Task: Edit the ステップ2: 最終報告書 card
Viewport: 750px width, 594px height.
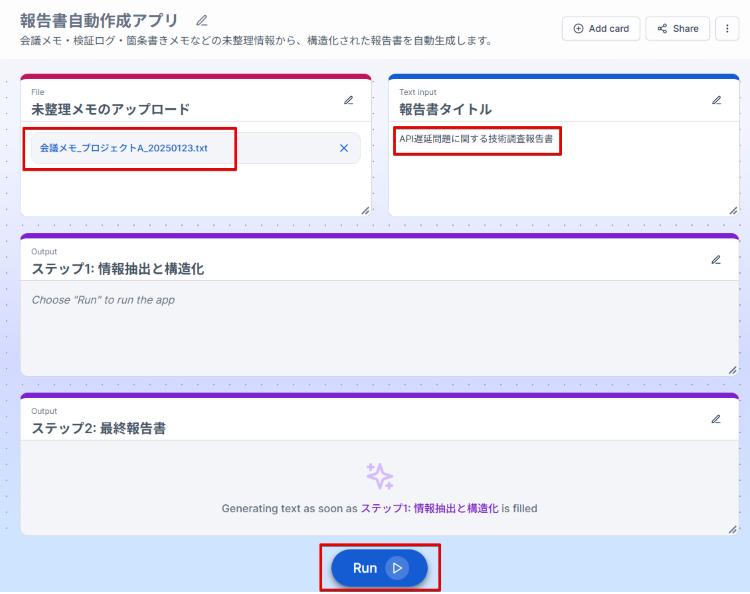Action: coord(716,420)
